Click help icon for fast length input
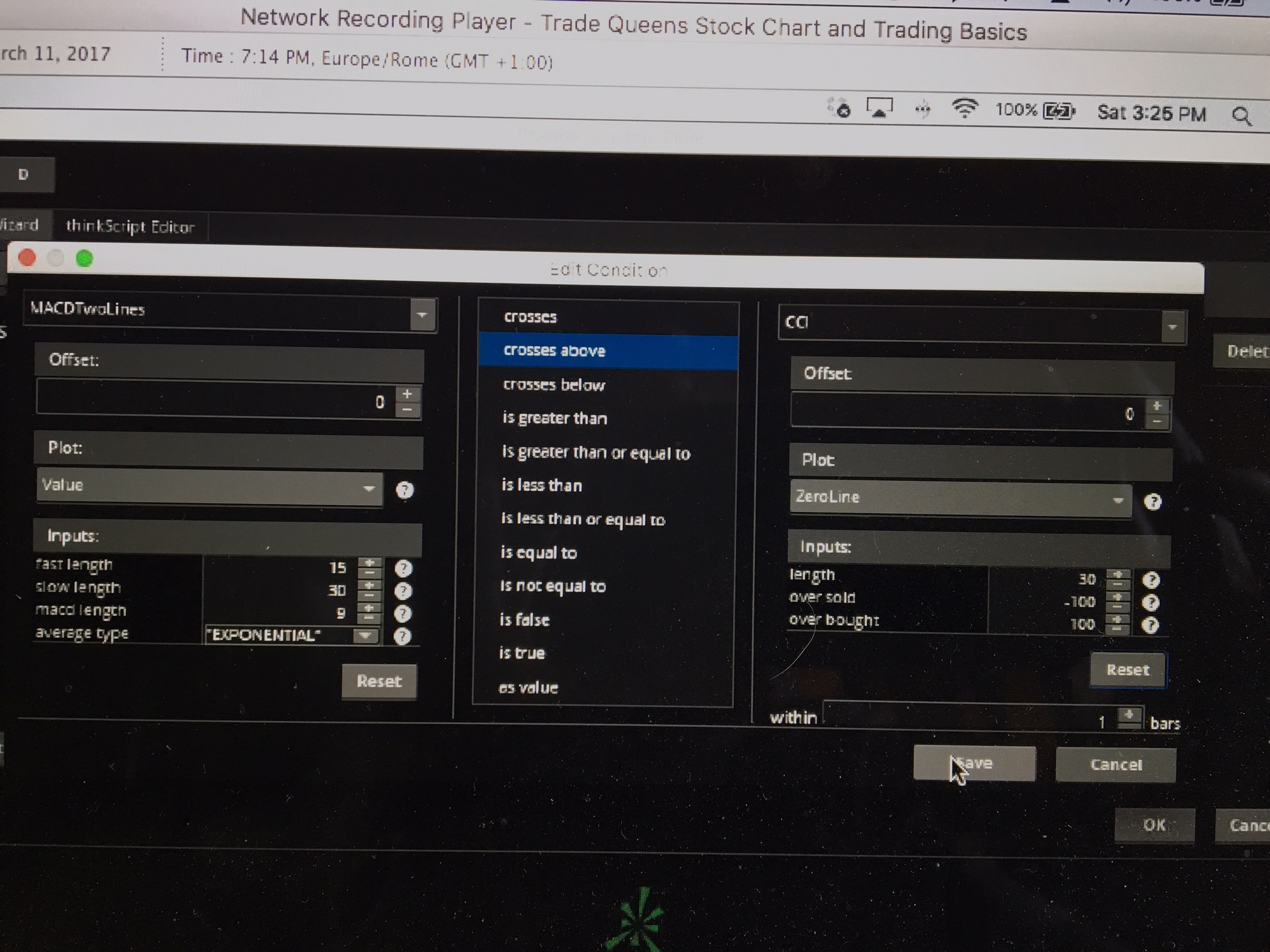 point(403,569)
